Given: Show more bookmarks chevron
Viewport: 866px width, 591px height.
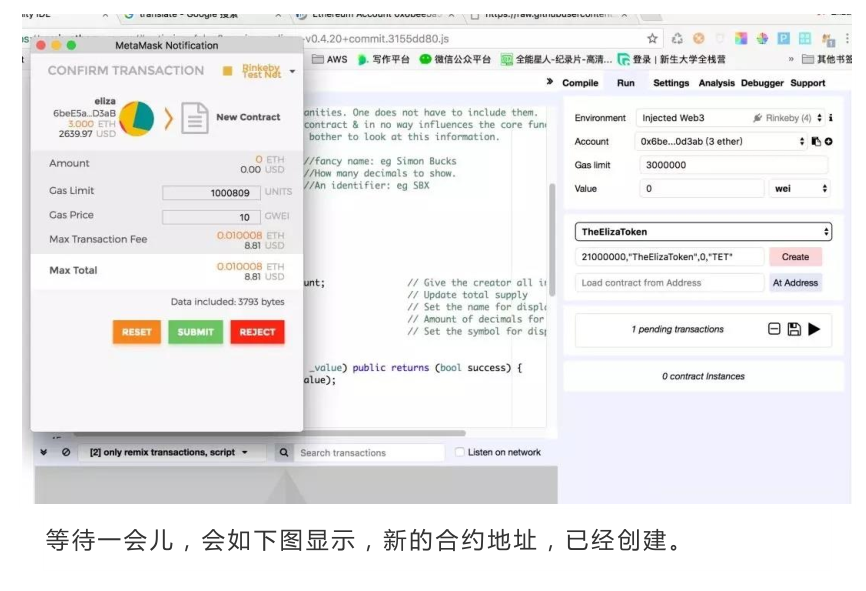Looking at the screenshot, I should coord(791,59).
